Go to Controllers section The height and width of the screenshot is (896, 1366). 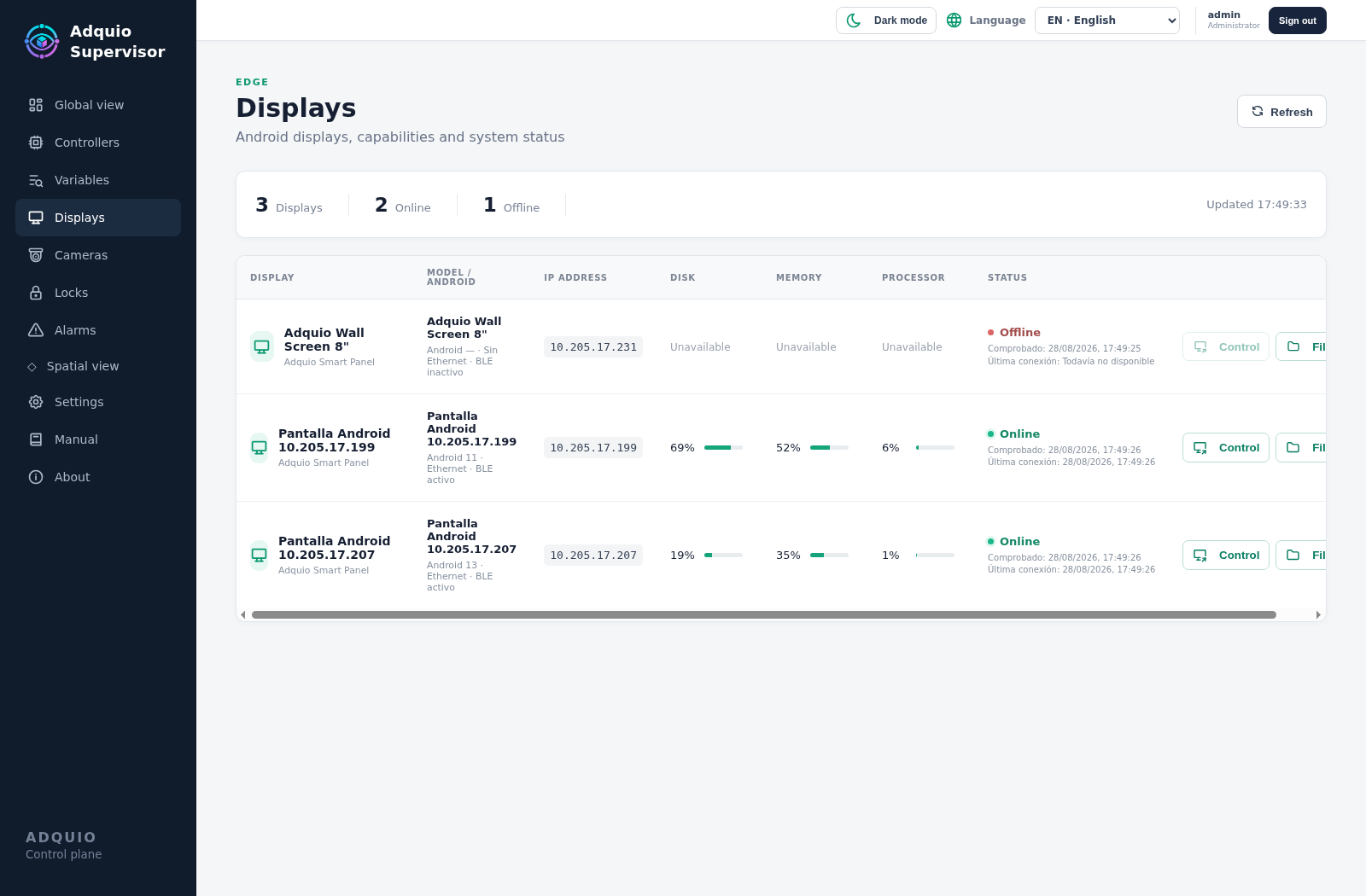[x=98, y=143]
